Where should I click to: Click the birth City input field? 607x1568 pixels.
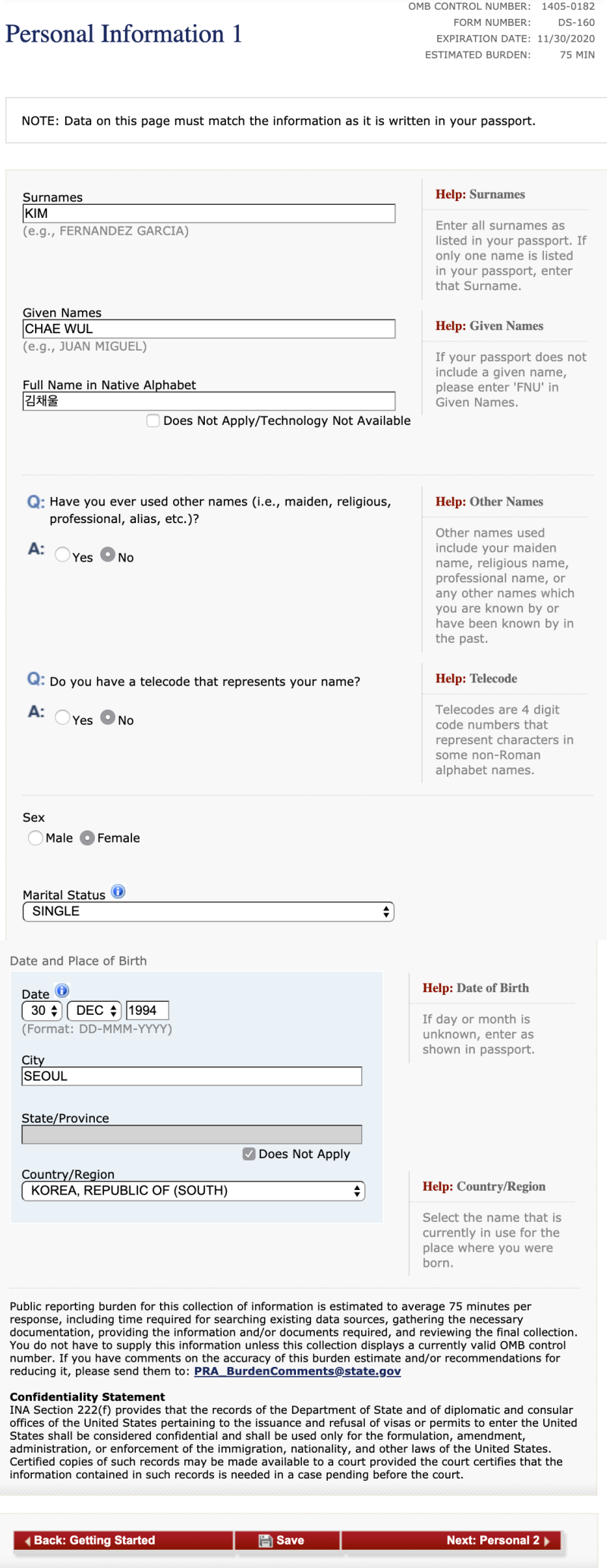192,1076
